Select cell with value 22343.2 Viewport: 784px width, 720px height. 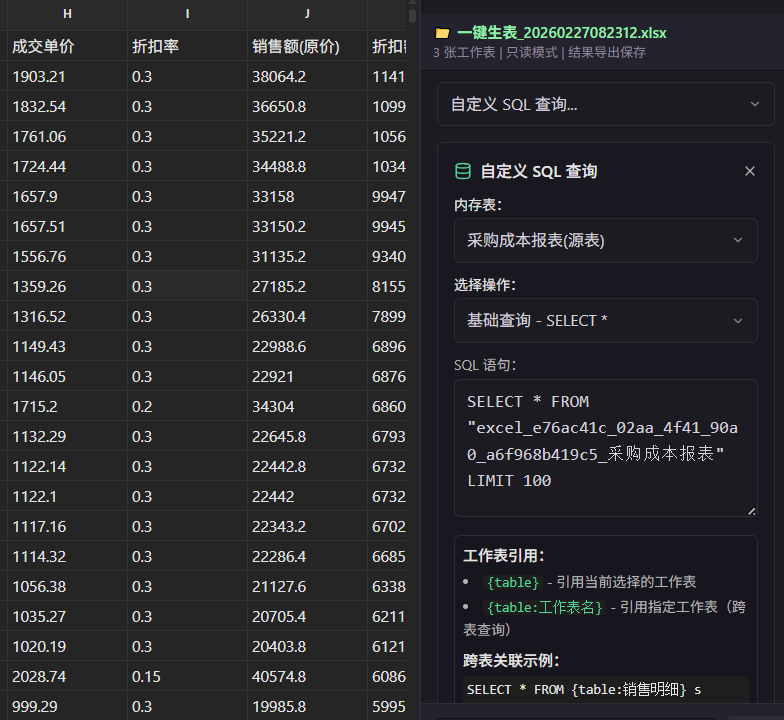tap(308, 526)
